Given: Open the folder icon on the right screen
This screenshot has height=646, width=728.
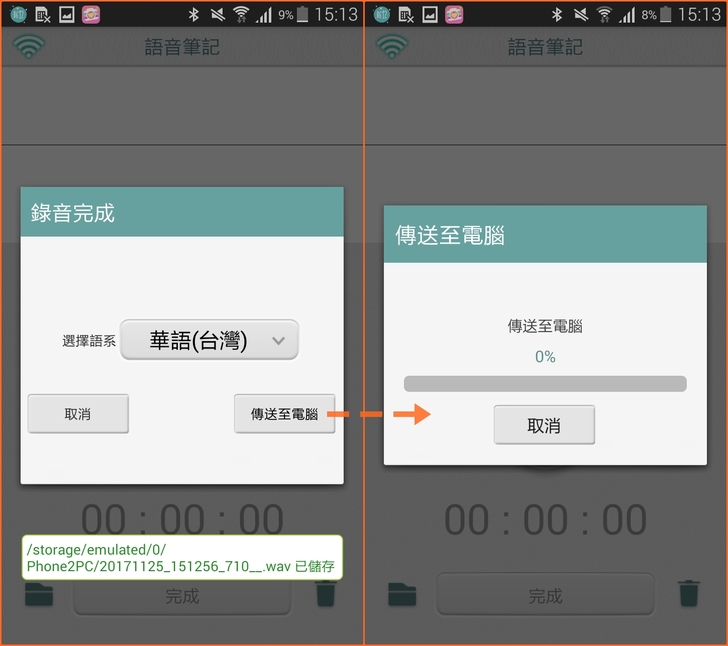Looking at the screenshot, I should click(402, 594).
